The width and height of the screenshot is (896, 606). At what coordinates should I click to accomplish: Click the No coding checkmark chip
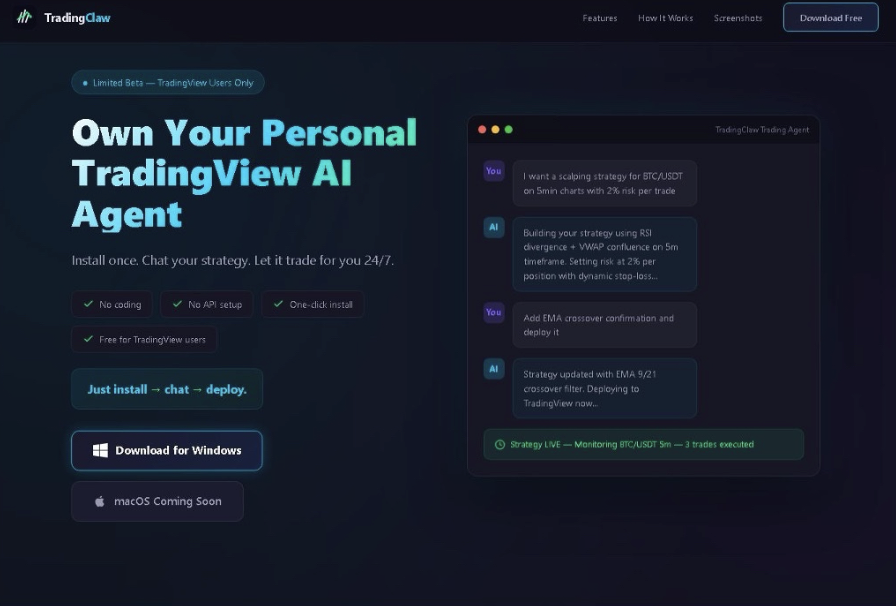click(112, 304)
